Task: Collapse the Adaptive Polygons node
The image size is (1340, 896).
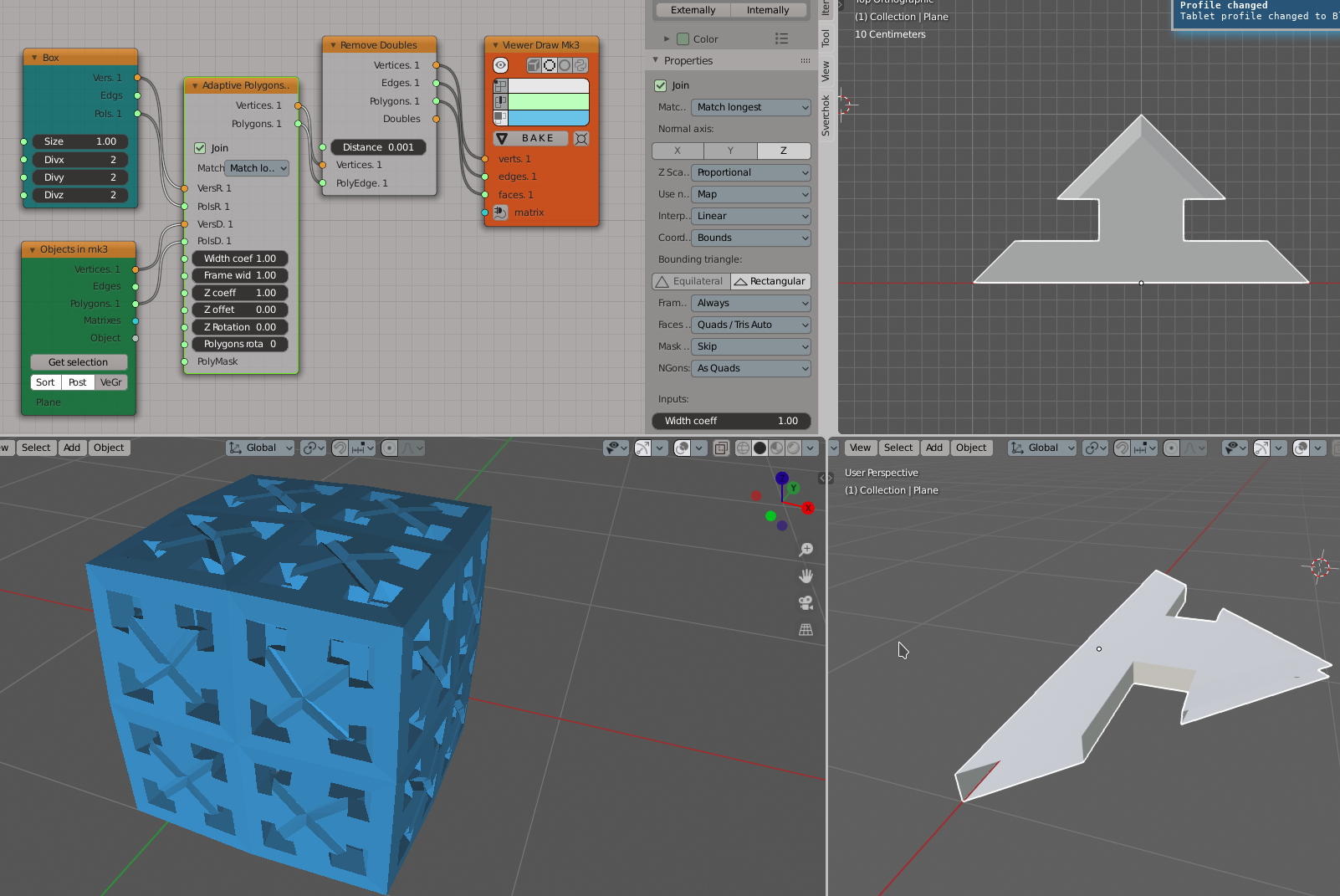Action: pyautogui.click(x=195, y=85)
